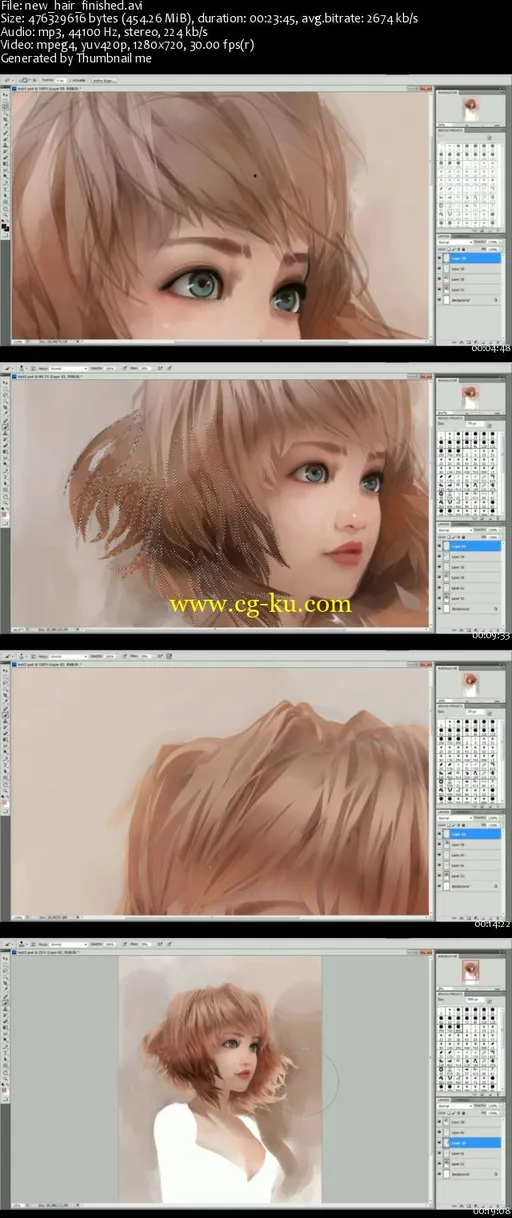Open layer blend mode dropdown, 00:09:33 frame
Screen dimensions: 512x1218
(456, 530)
